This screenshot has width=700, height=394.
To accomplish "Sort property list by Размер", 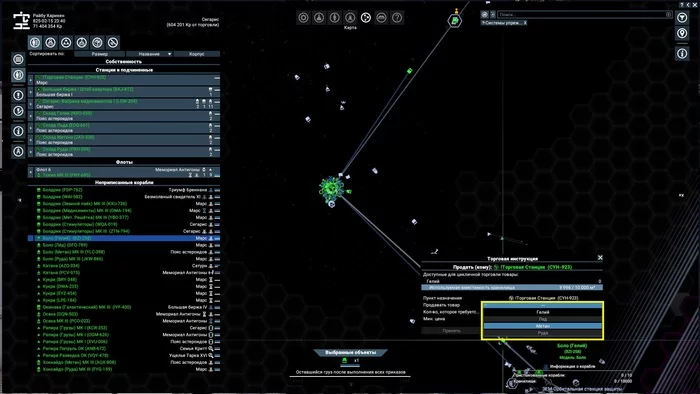I will tap(100, 54).
